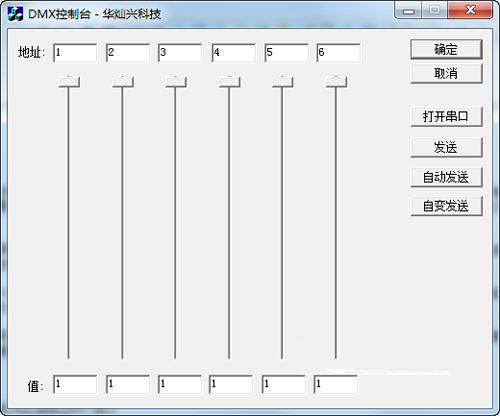This screenshot has height=416, width=500.
Task: Click the 自变发送 button
Action: click(x=446, y=206)
